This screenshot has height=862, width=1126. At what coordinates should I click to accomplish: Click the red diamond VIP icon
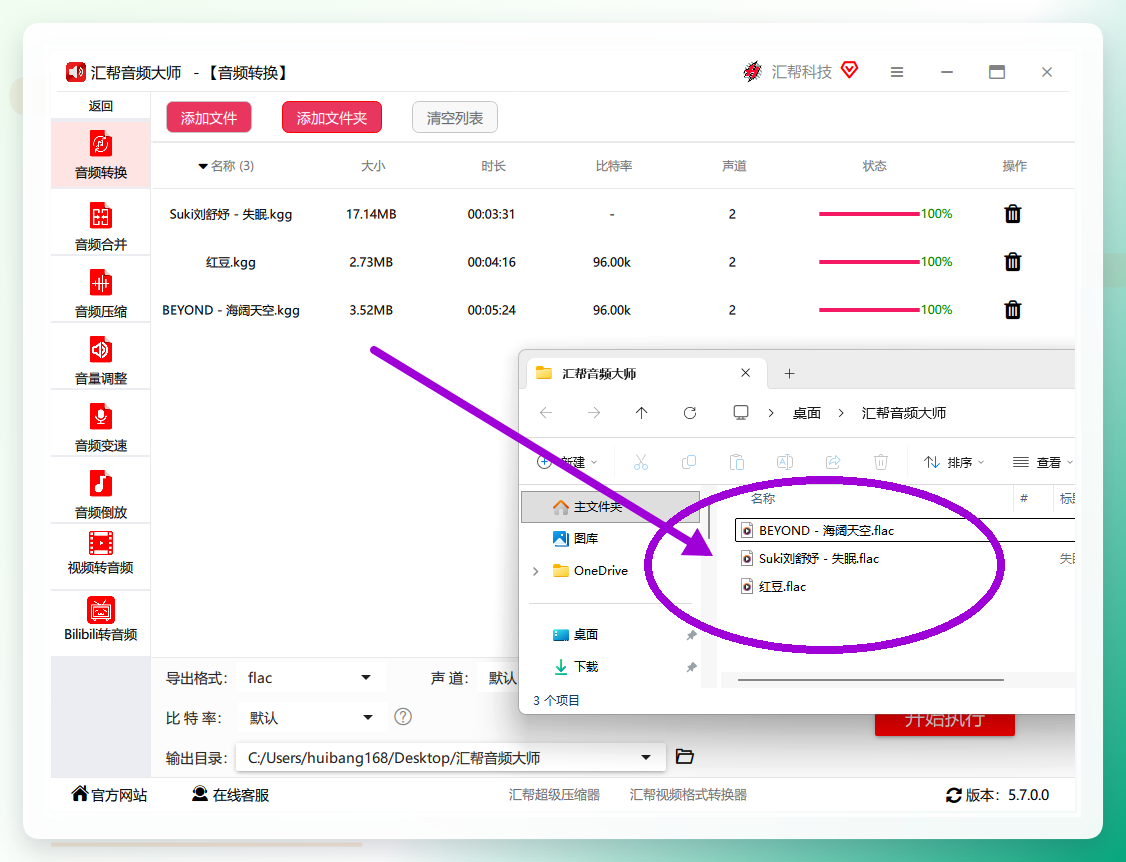point(850,70)
